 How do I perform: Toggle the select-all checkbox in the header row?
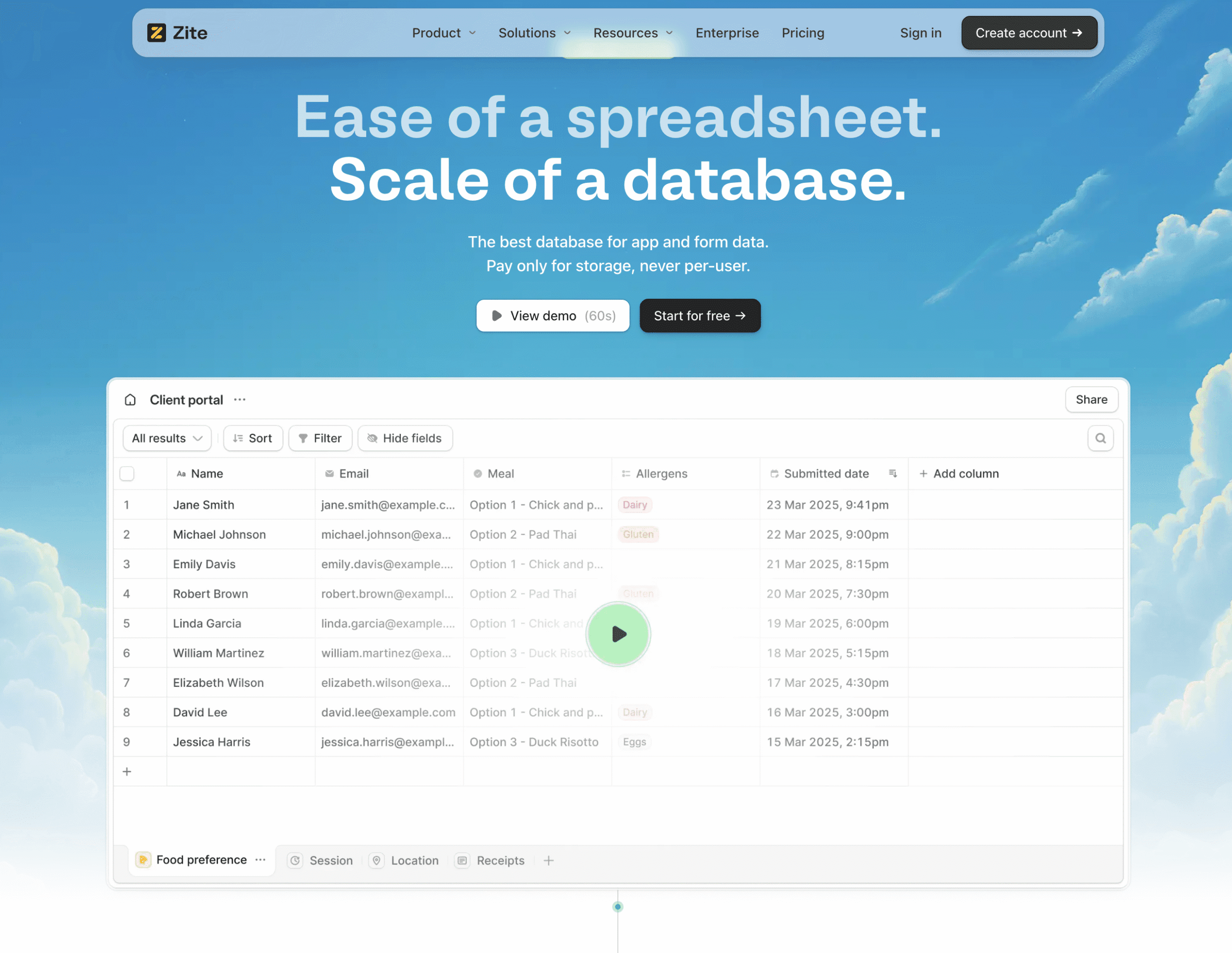(x=127, y=474)
